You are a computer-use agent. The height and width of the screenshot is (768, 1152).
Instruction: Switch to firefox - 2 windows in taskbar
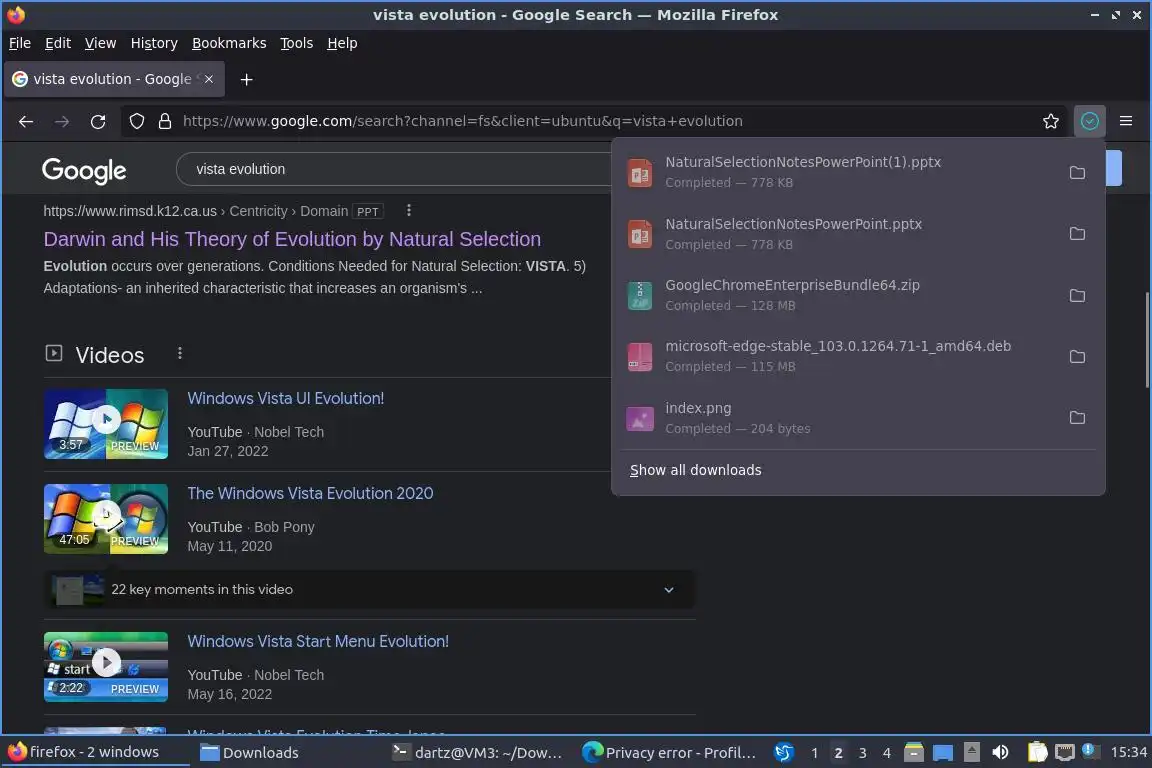pyautogui.click(x=96, y=752)
